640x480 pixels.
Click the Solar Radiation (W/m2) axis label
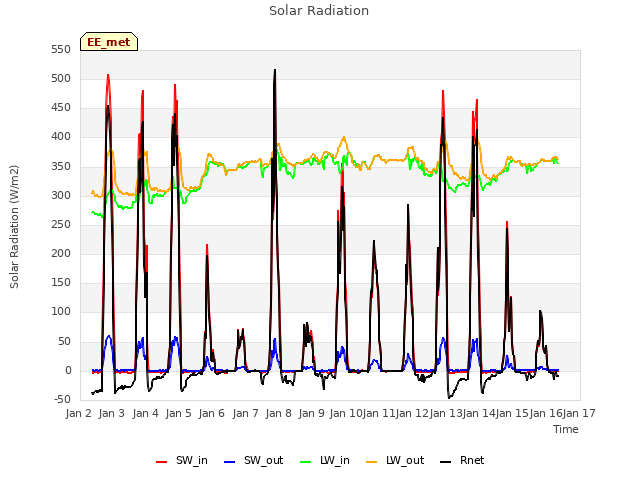(x=14, y=227)
